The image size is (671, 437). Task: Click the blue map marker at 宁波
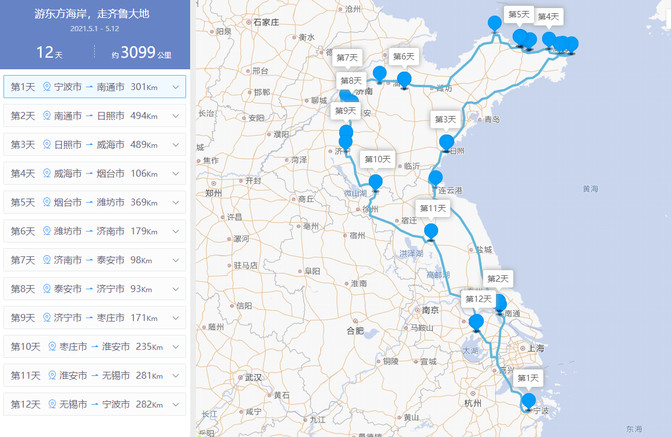pyautogui.click(x=528, y=403)
